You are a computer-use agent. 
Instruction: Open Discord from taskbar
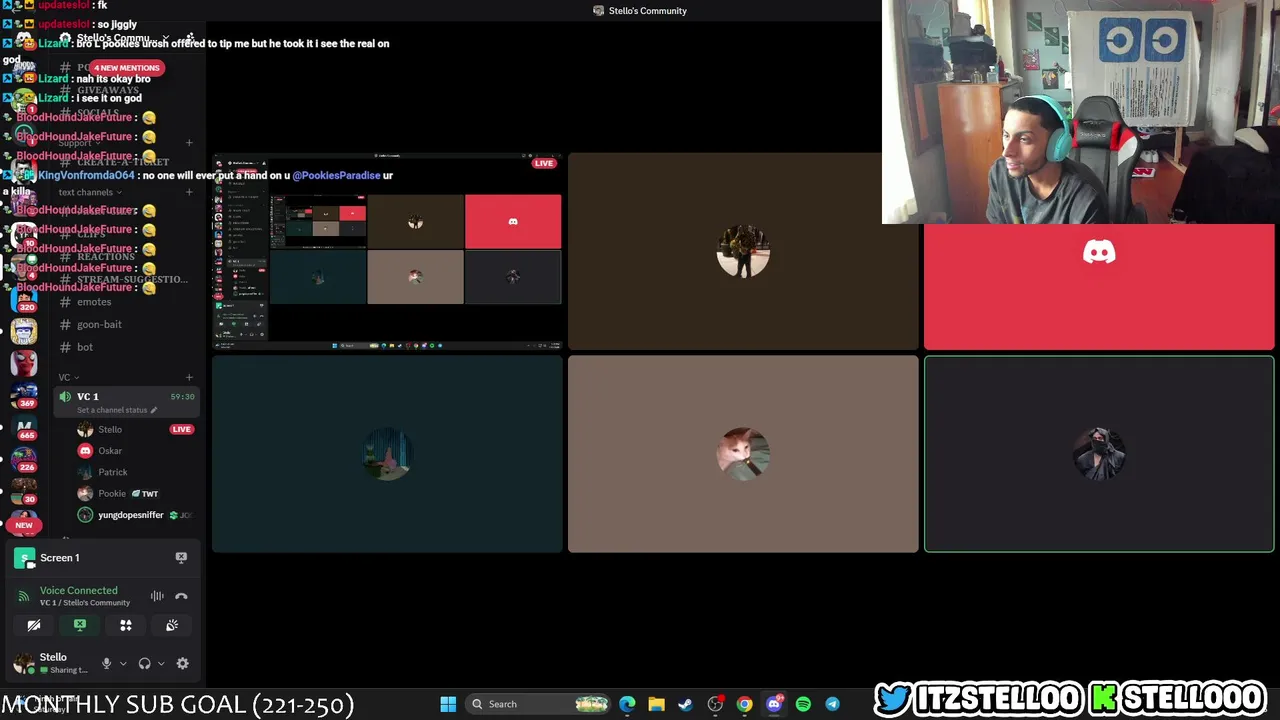pyautogui.click(x=774, y=704)
